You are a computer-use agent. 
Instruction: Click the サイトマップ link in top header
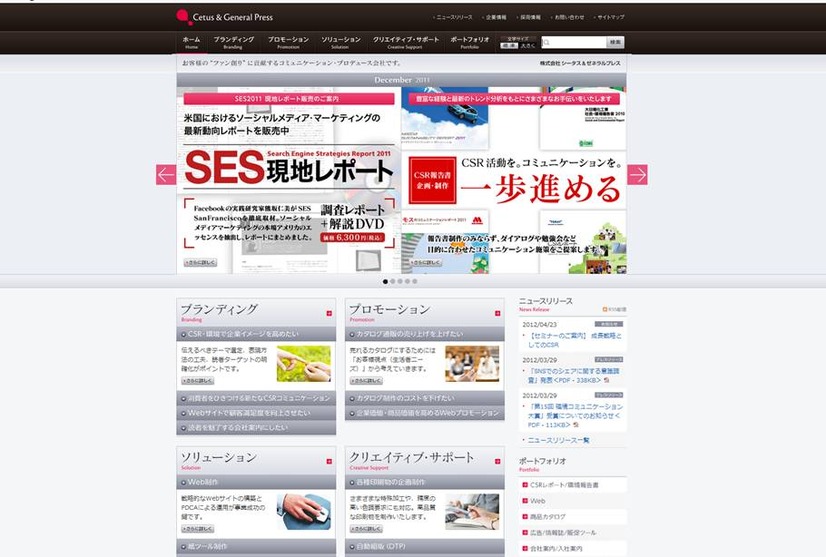point(609,17)
